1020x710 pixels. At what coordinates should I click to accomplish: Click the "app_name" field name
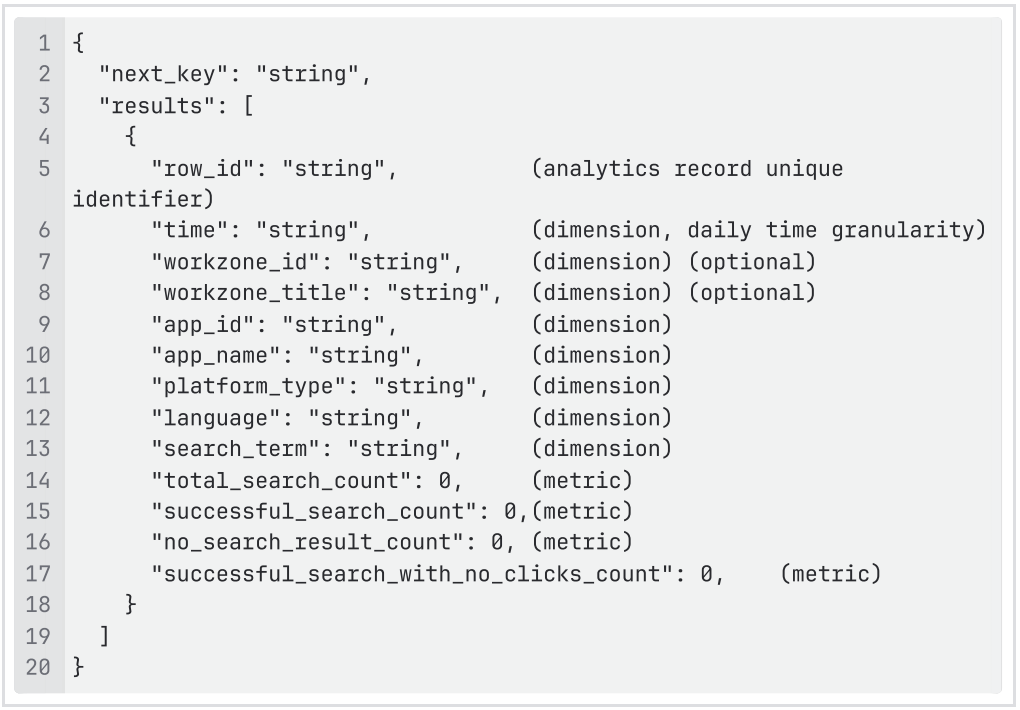click(x=218, y=355)
